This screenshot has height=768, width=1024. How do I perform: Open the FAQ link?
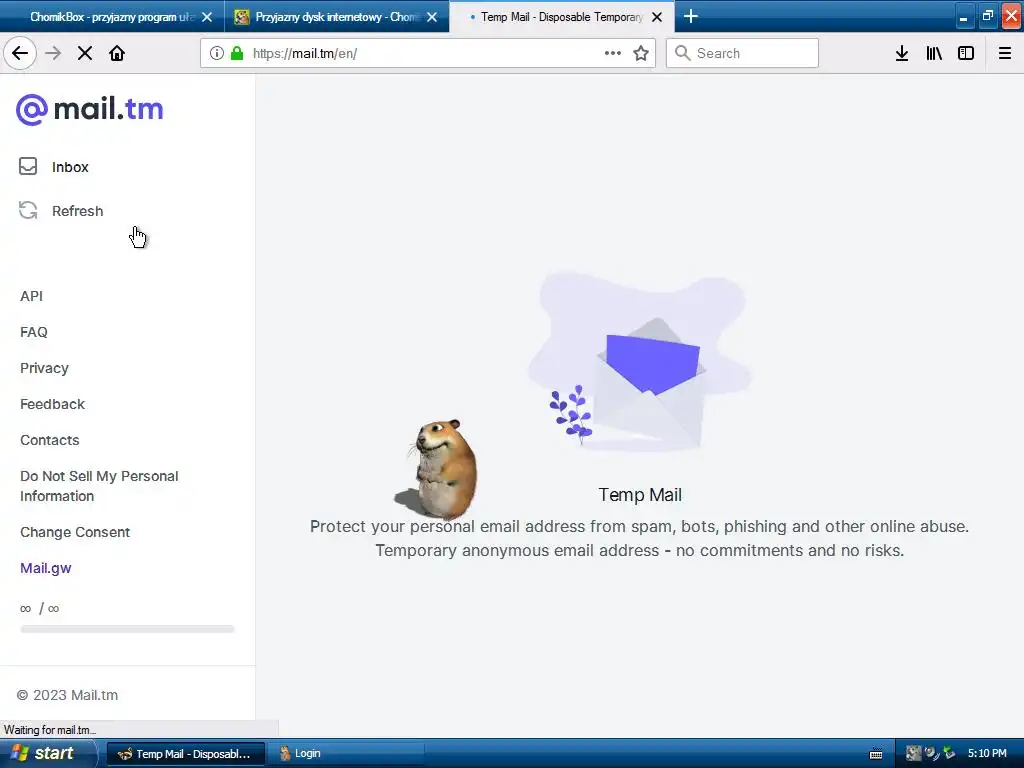33,332
